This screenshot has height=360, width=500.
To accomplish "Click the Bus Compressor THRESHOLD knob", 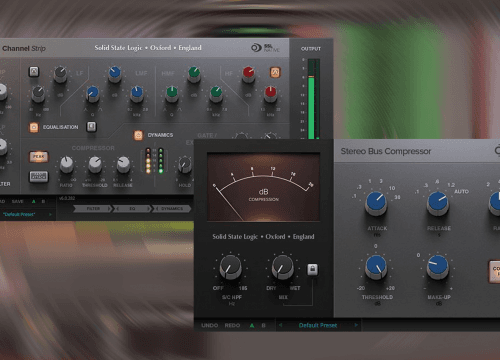I will (x=376, y=267).
